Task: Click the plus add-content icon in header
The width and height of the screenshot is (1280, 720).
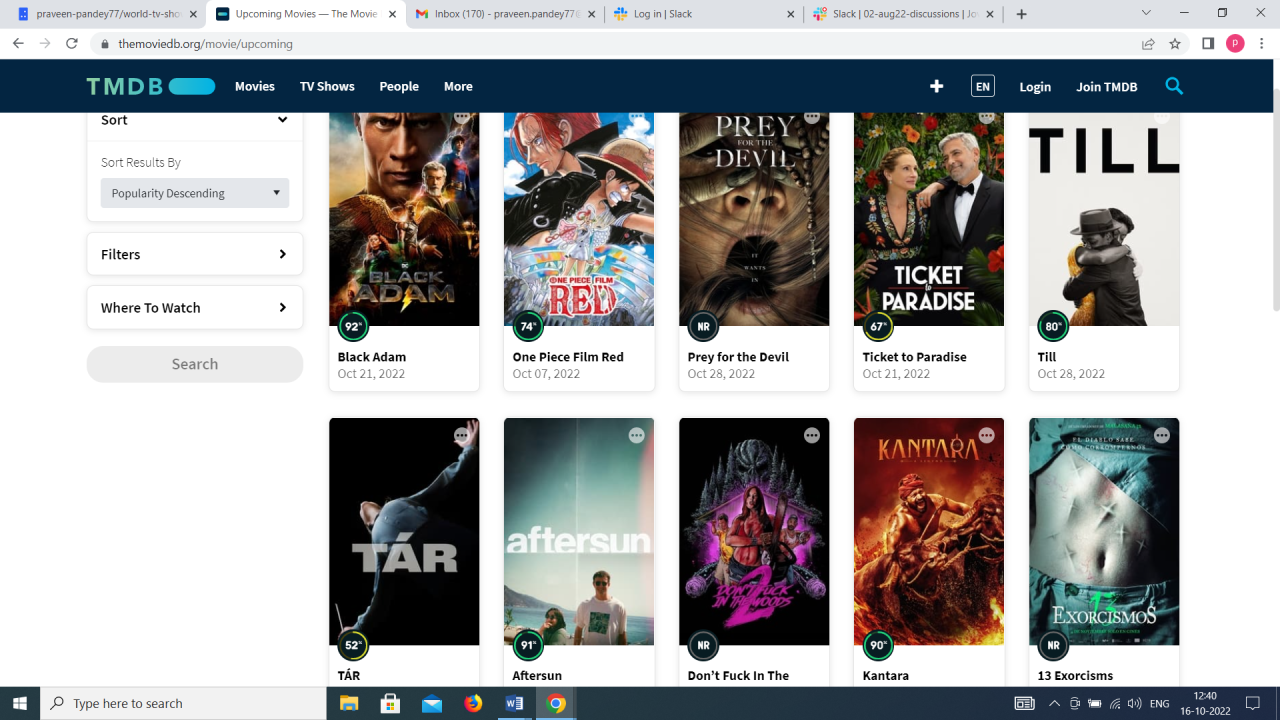Action: [936, 86]
